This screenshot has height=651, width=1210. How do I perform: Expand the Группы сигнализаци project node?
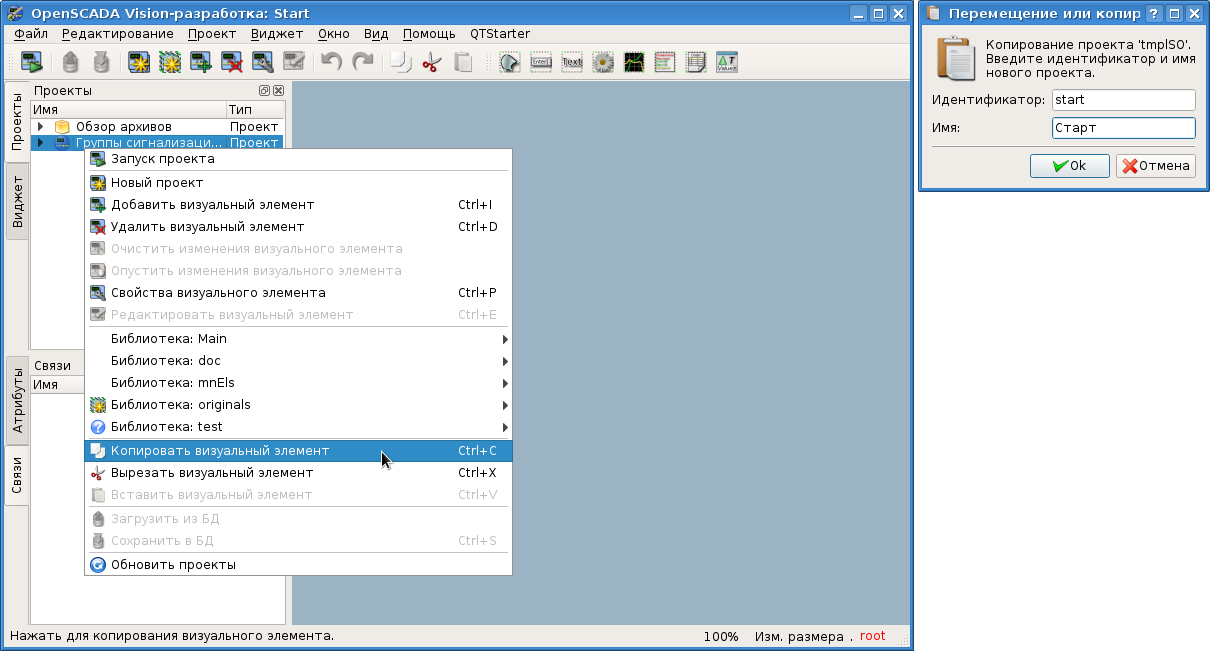[x=41, y=143]
